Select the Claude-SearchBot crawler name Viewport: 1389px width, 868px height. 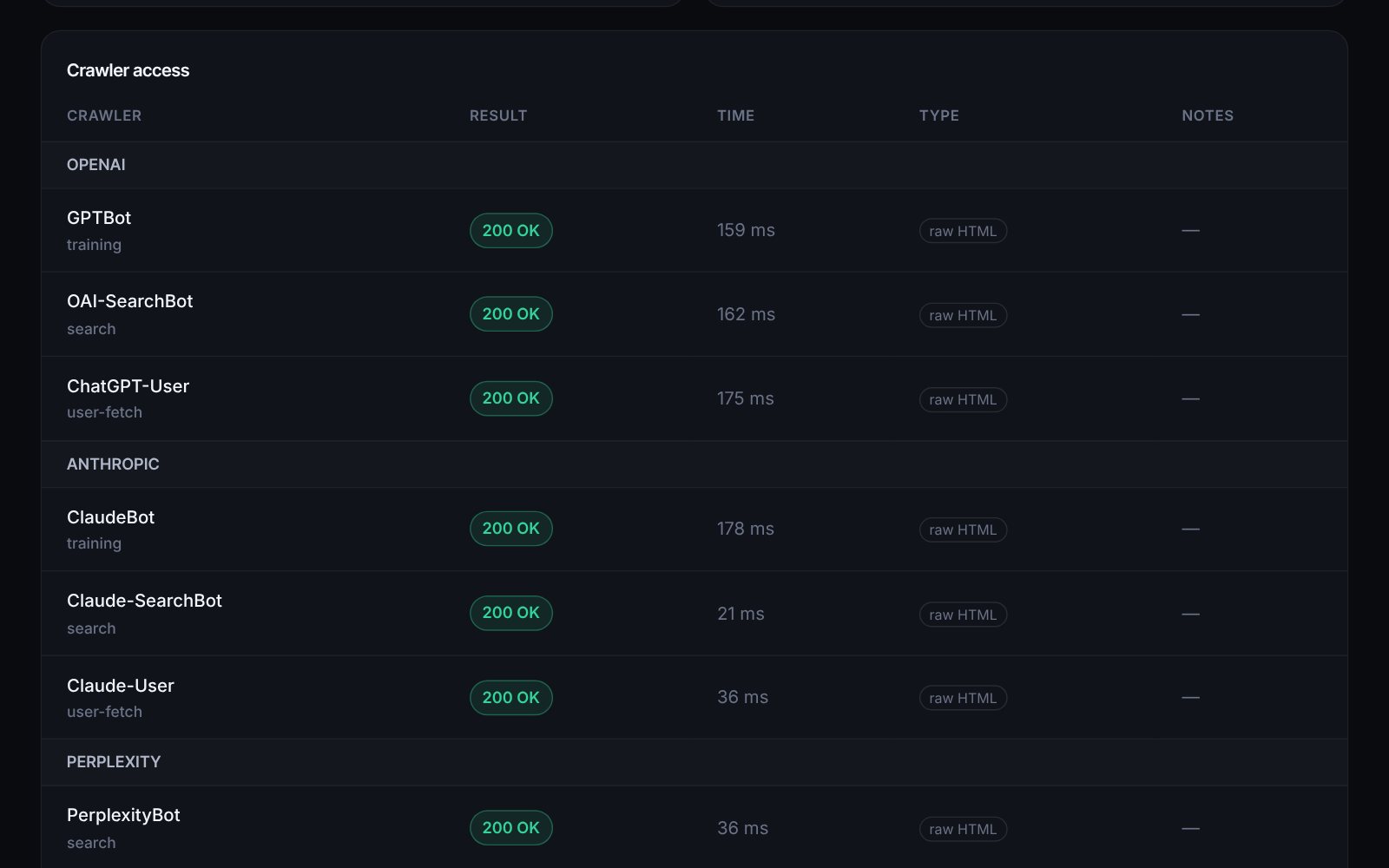(144, 601)
